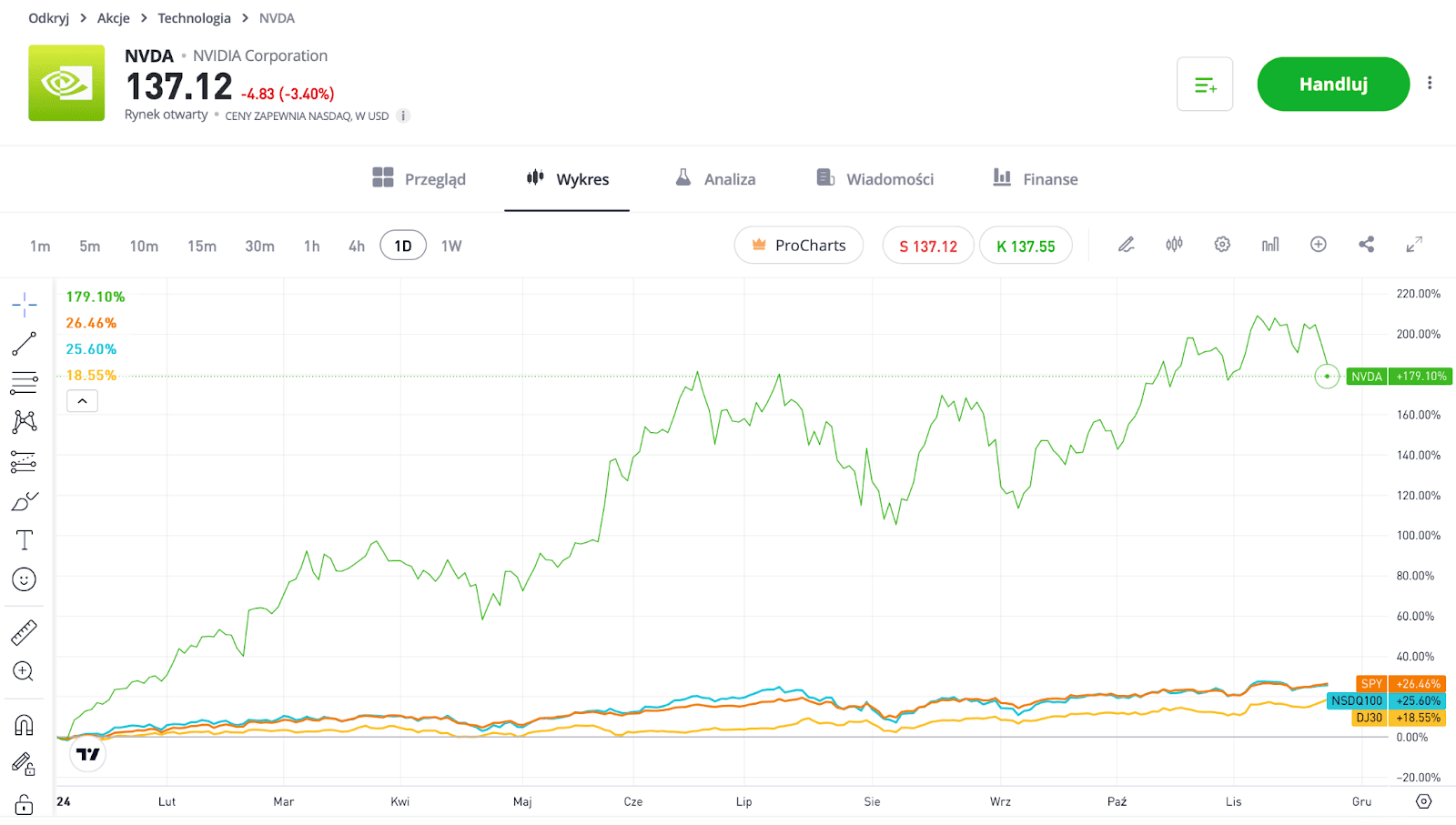1456x825 pixels.
Task: Go to Odkryj breadcrumb
Action: [48, 18]
